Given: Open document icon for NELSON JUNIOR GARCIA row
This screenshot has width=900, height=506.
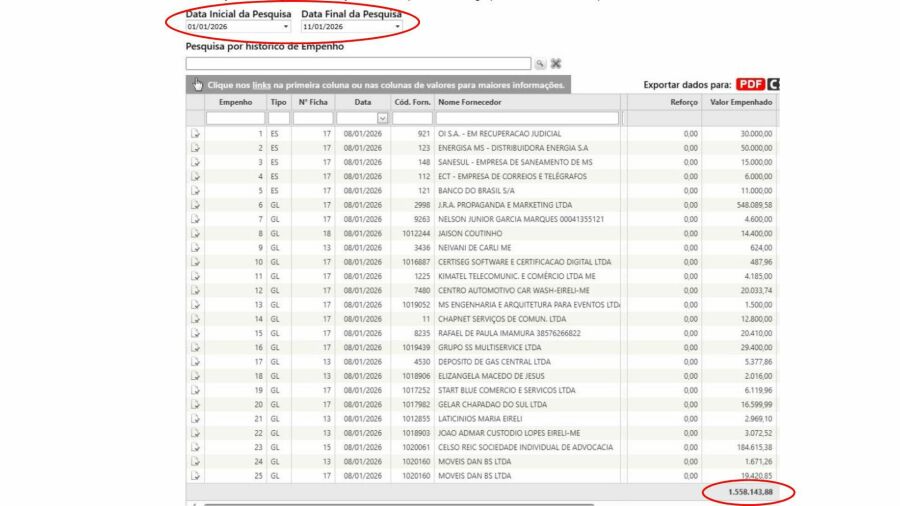Looking at the screenshot, I should [x=195, y=219].
